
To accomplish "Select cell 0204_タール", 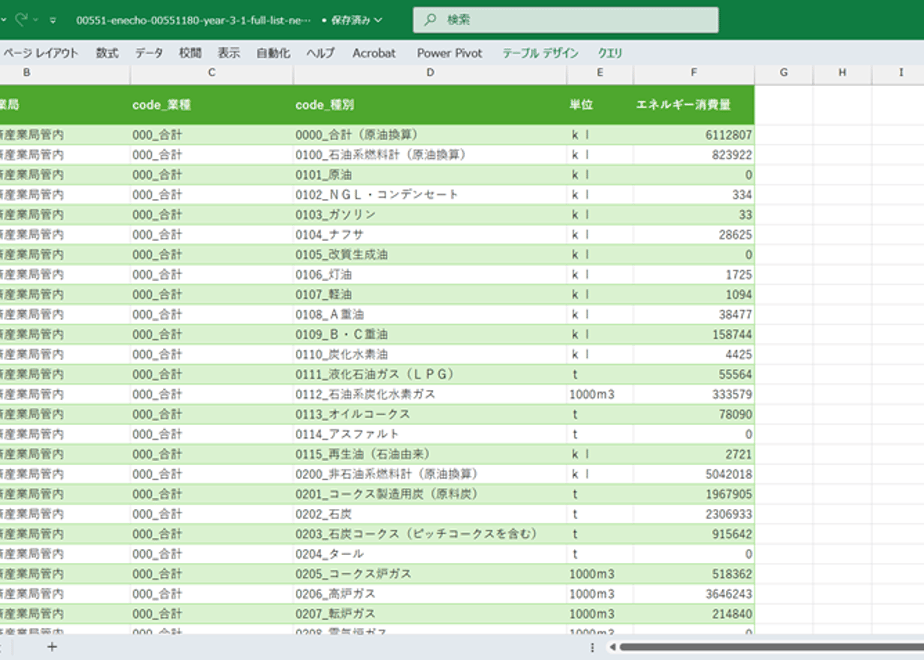I will [430, 554].
